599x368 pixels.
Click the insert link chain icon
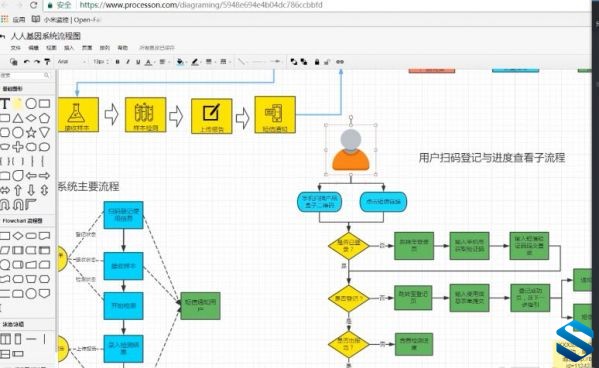coord(340,62)
